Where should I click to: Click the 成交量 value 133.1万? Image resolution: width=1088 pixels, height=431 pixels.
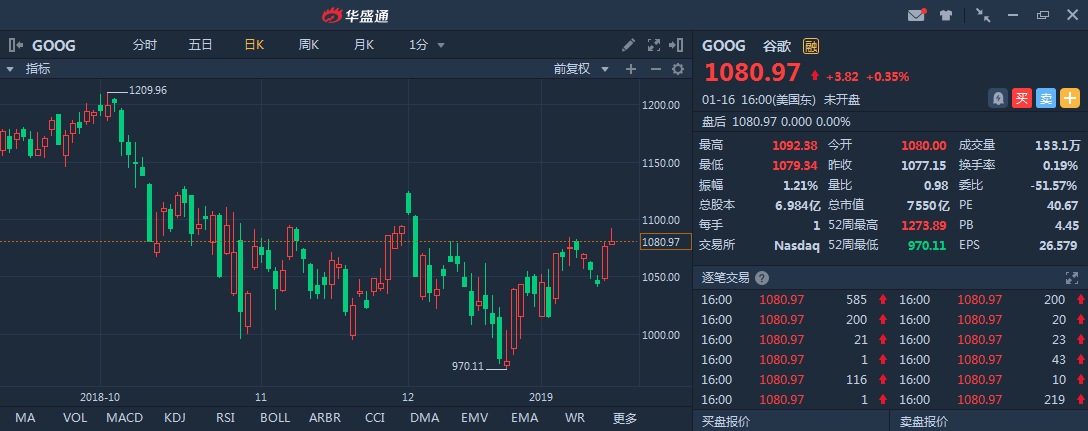1058,146
